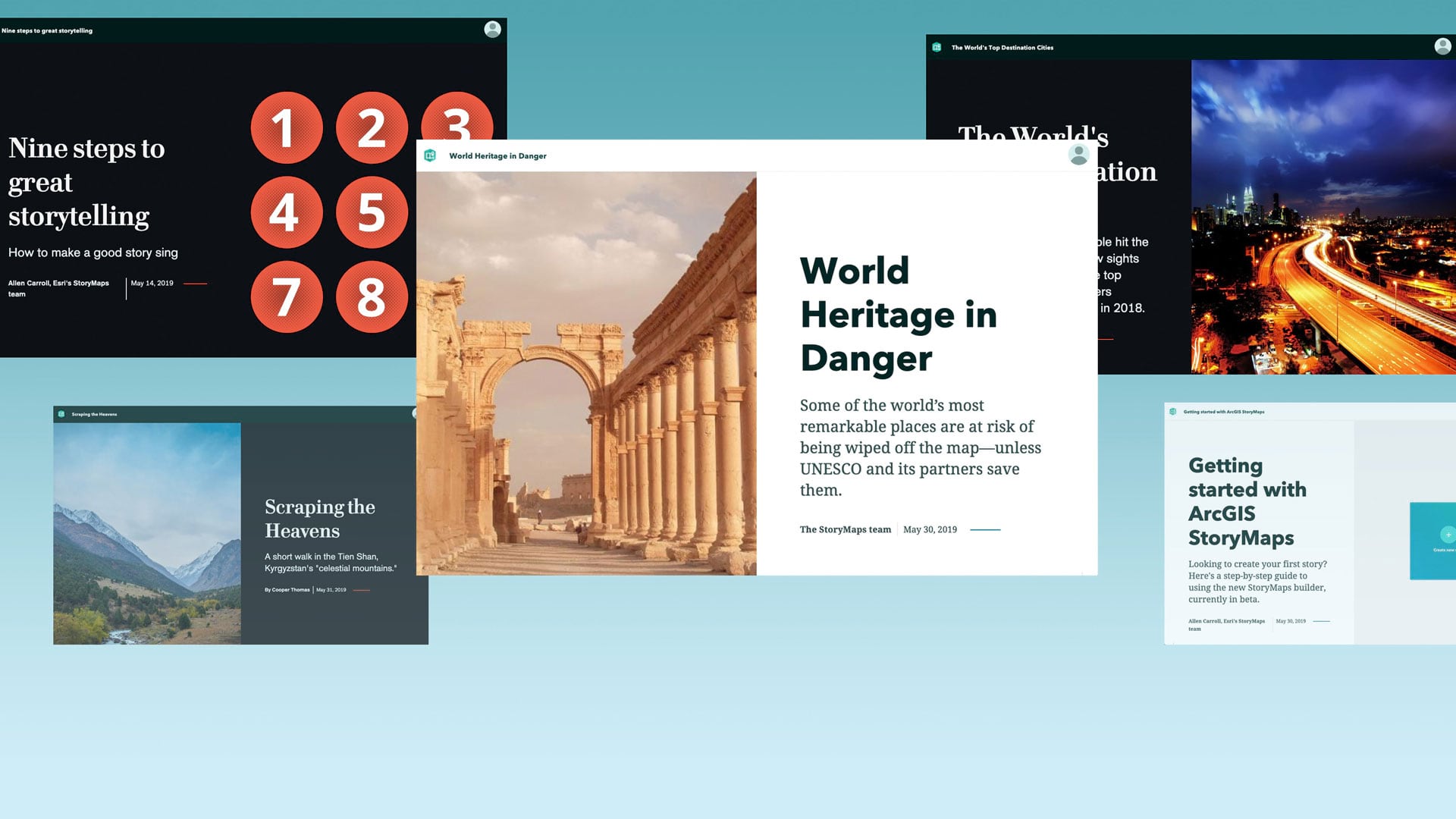This screenshot has width=1456, height=819.
Task: Open profile avatar in Destination Cities header
Action: [1442, 46]
